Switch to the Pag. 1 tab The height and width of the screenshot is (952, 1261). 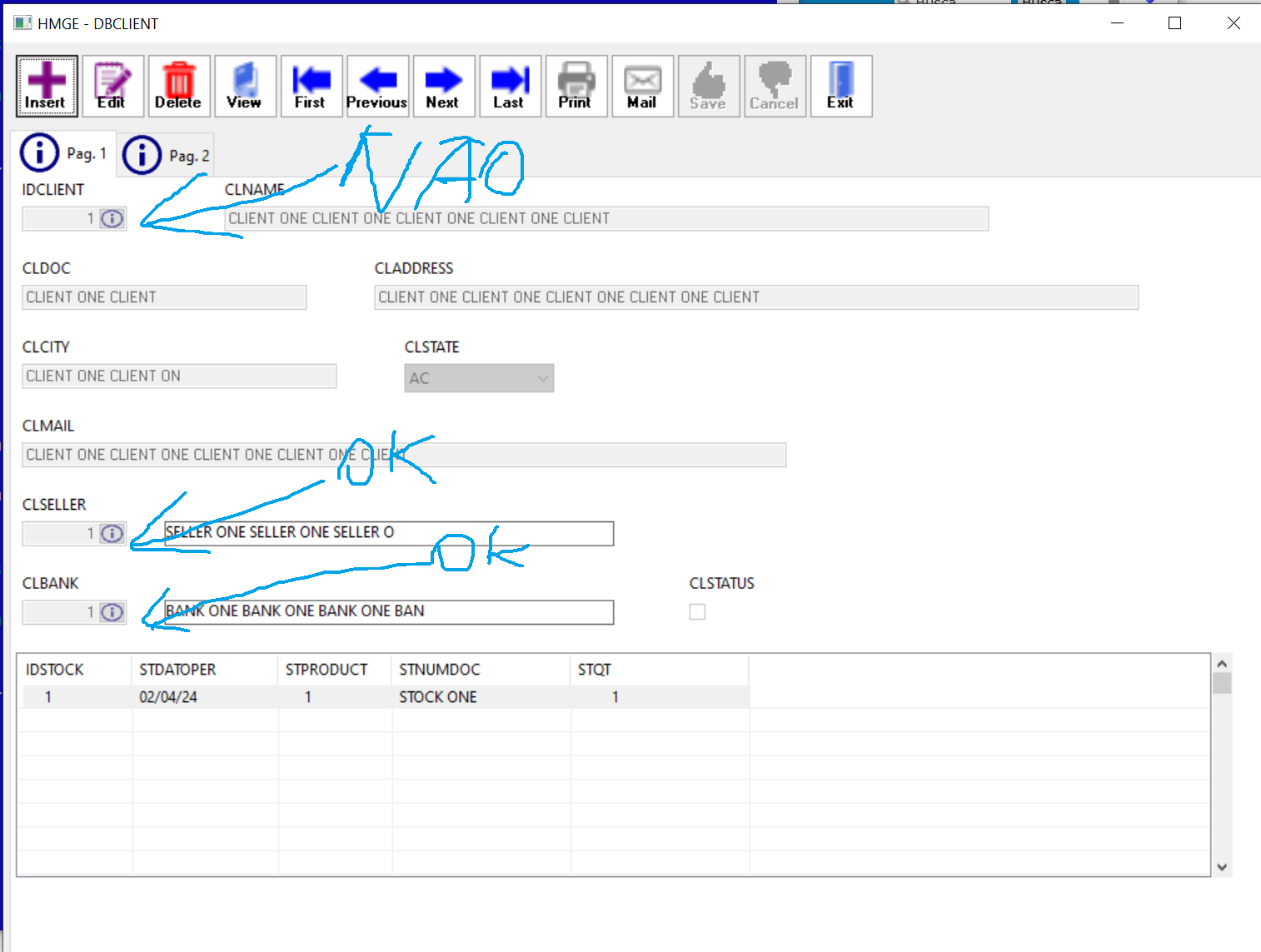(x=64, y=153)
